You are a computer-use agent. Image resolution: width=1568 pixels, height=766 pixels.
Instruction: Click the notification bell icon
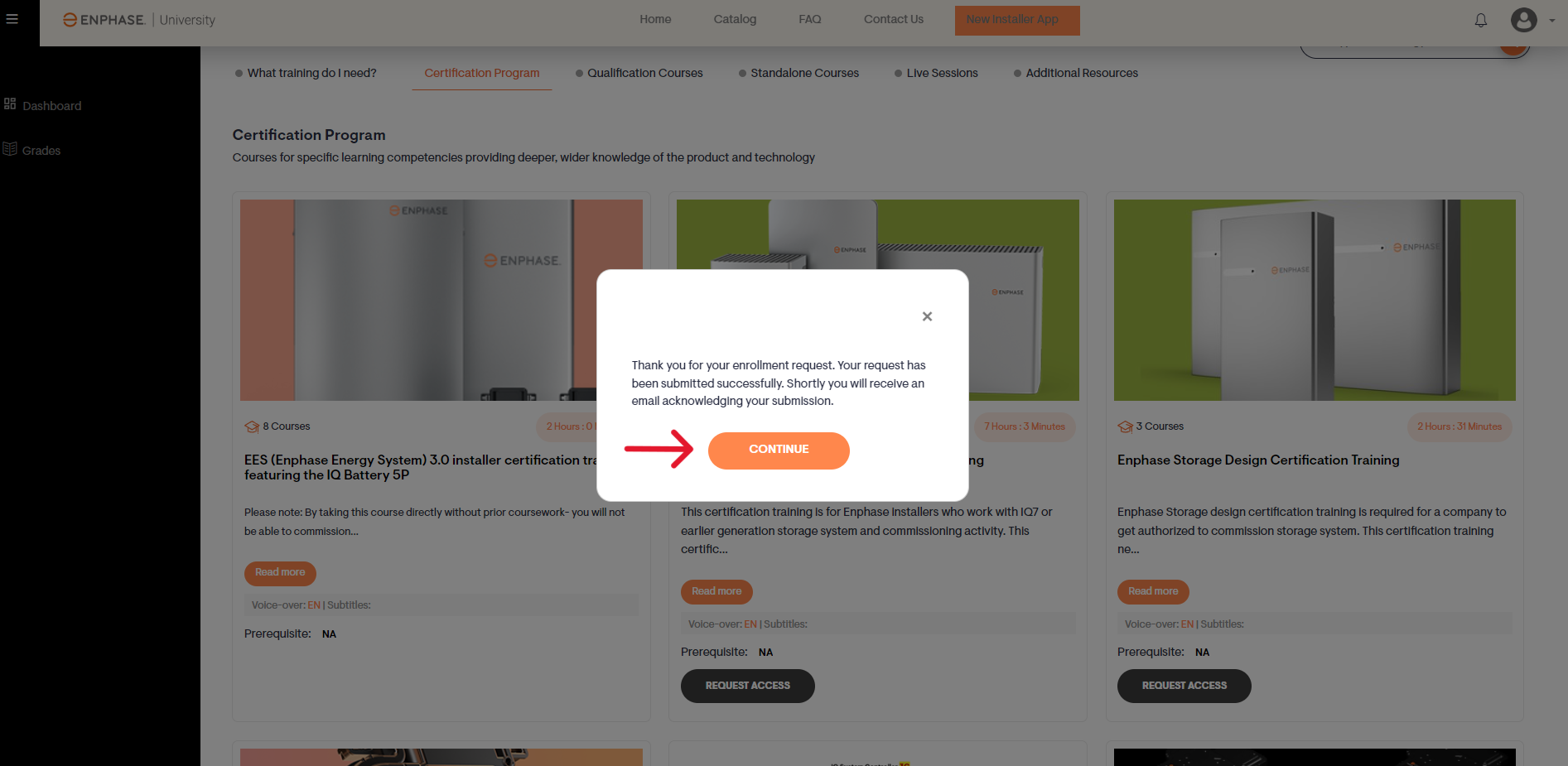click(1481, 20)
